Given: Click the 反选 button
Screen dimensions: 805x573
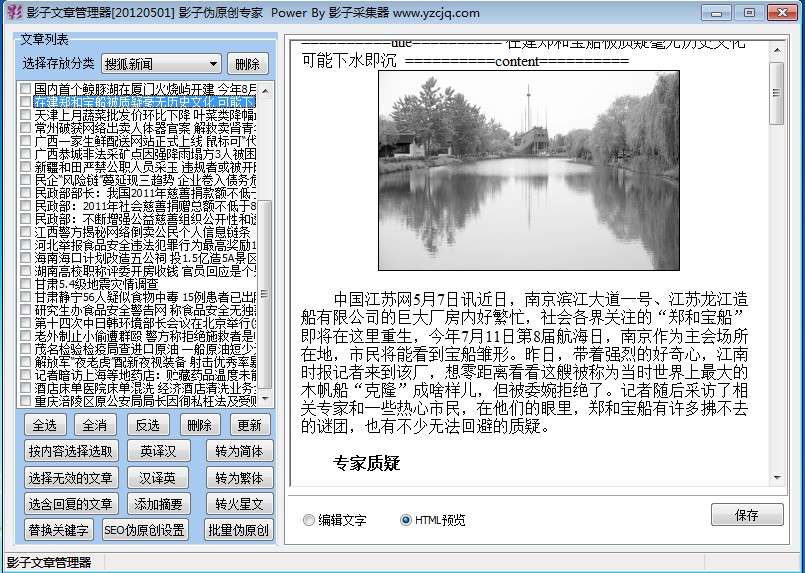Looking at the screenshot, I should pos(148,425).
